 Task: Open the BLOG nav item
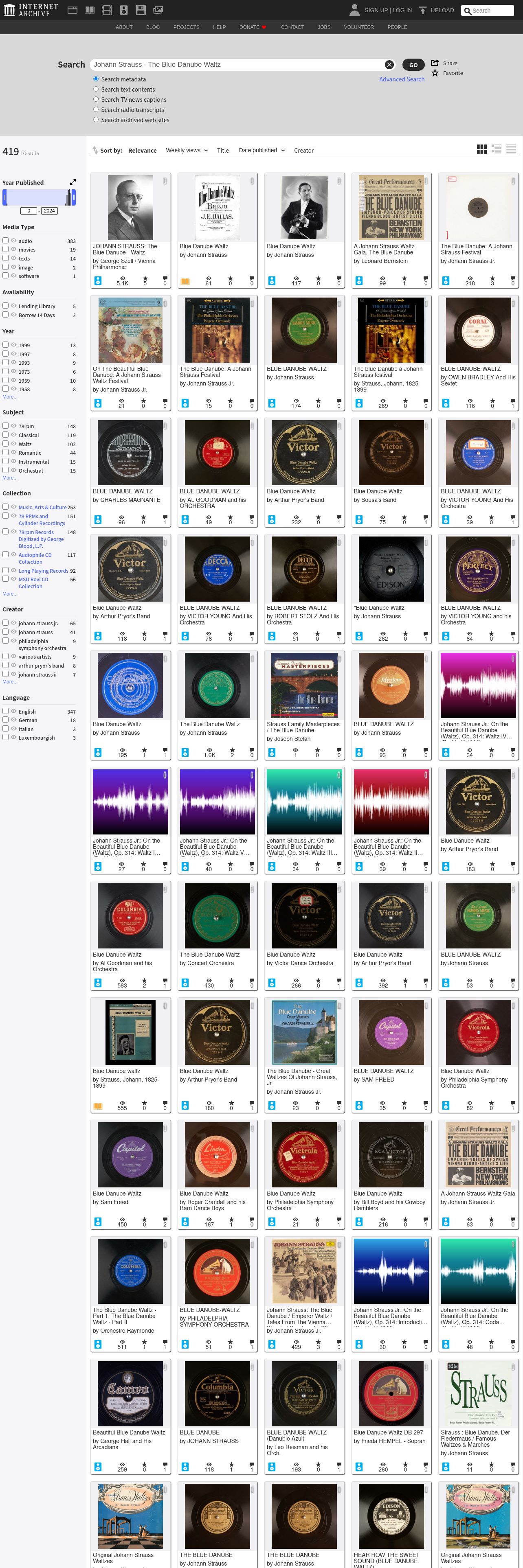coord(153,27)
